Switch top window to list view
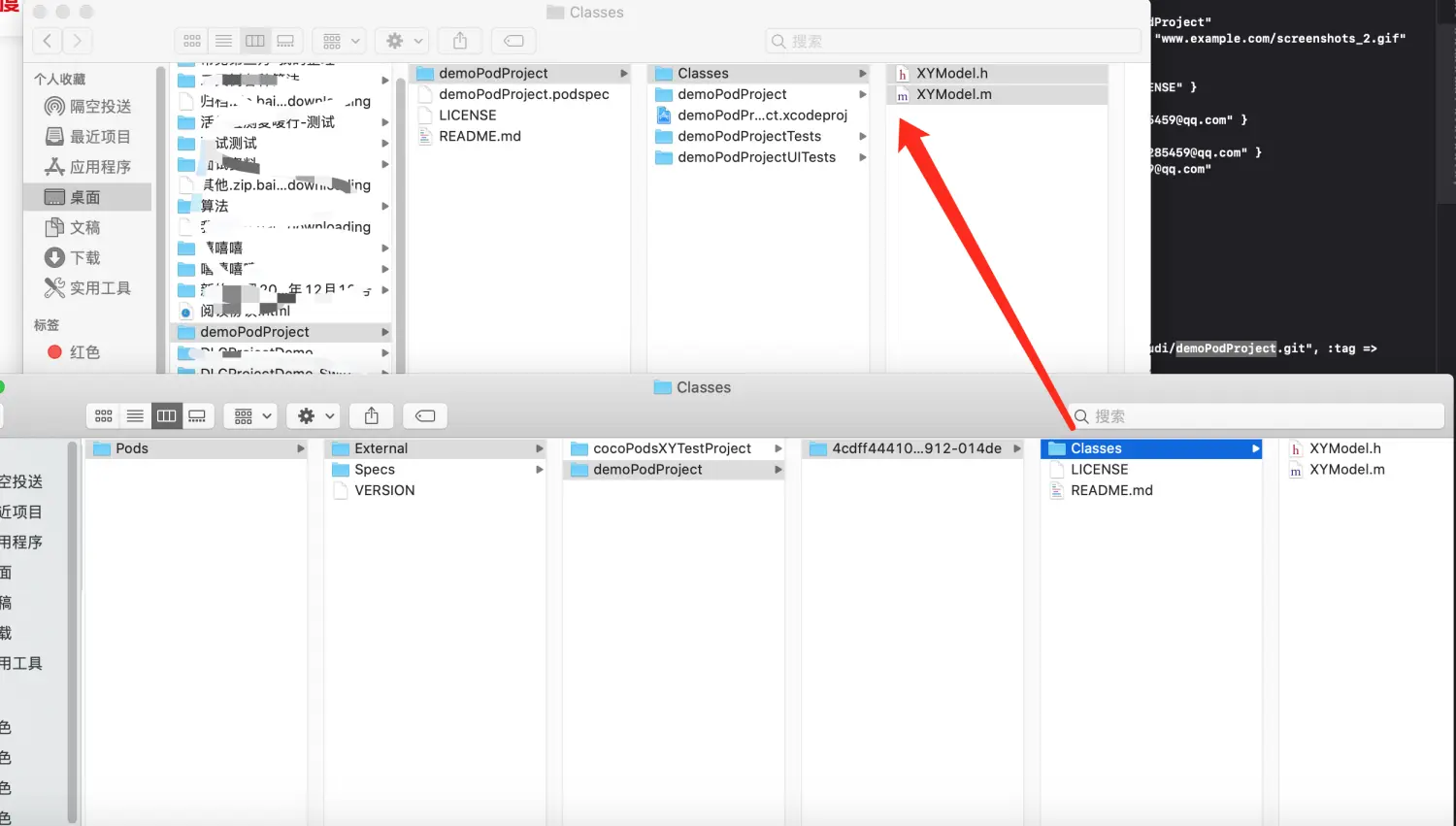 [223, 41]
